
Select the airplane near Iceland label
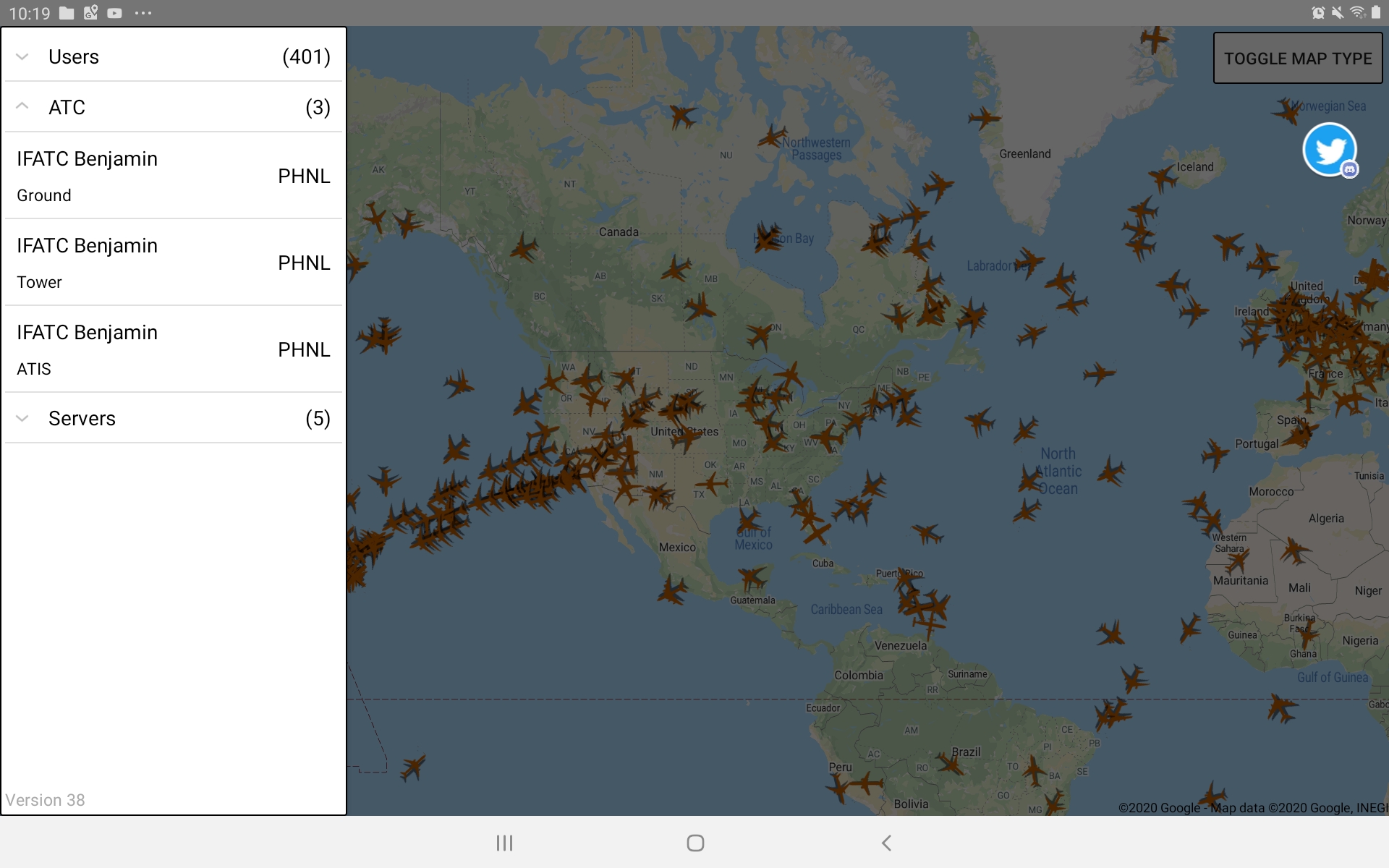pos(1163,176)
